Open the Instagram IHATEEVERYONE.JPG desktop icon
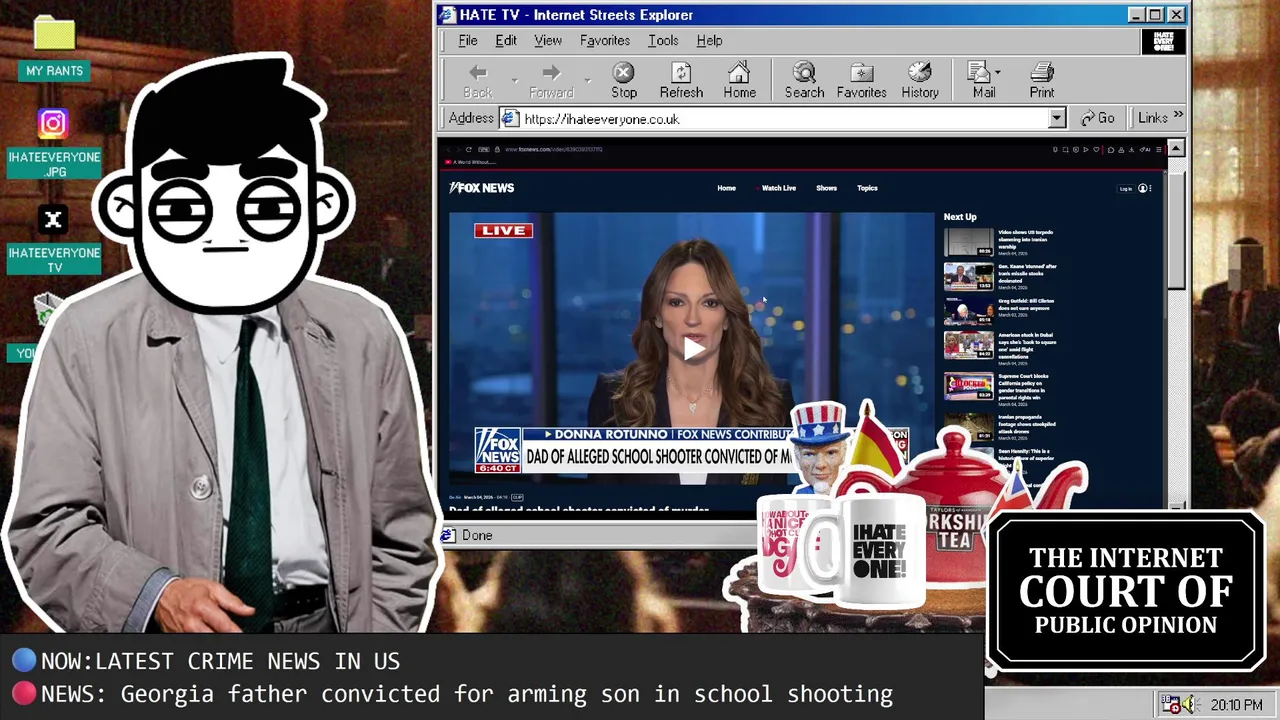 [x=54, y=142]
